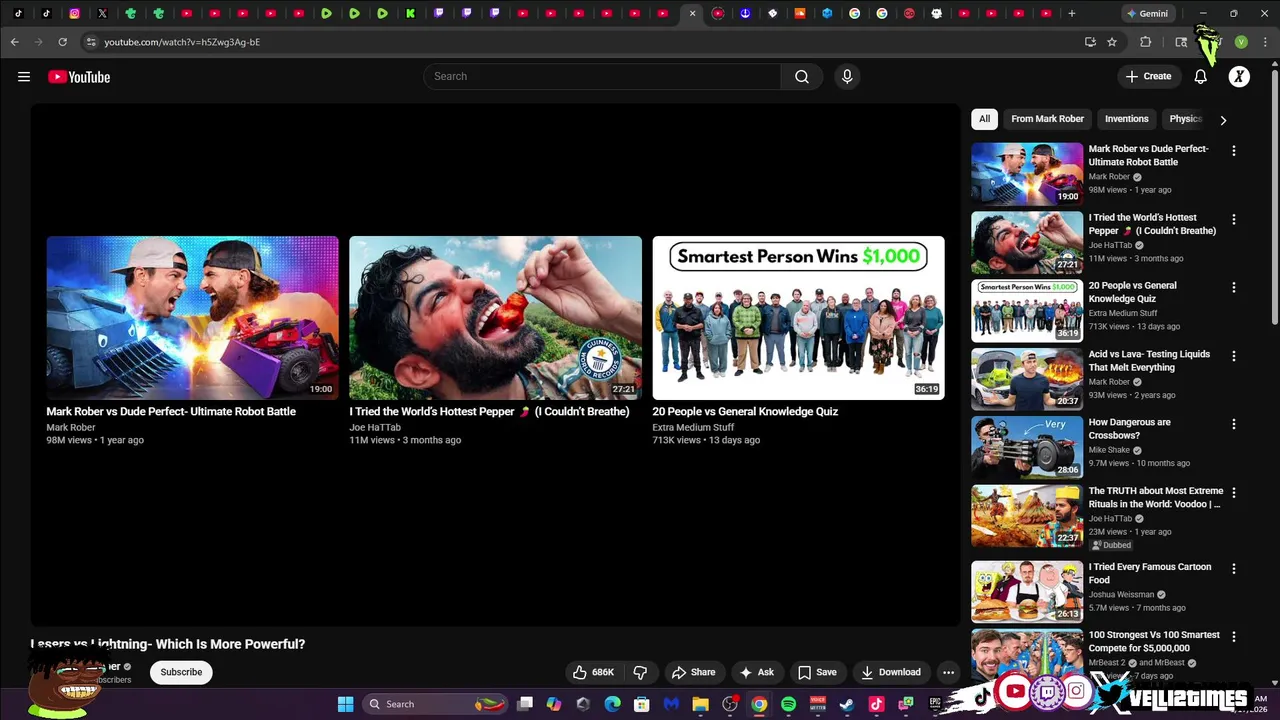View site information icon in address bar
This screenshot has width=1280, height=720.
pyautogui.click(x=91, y=42)
